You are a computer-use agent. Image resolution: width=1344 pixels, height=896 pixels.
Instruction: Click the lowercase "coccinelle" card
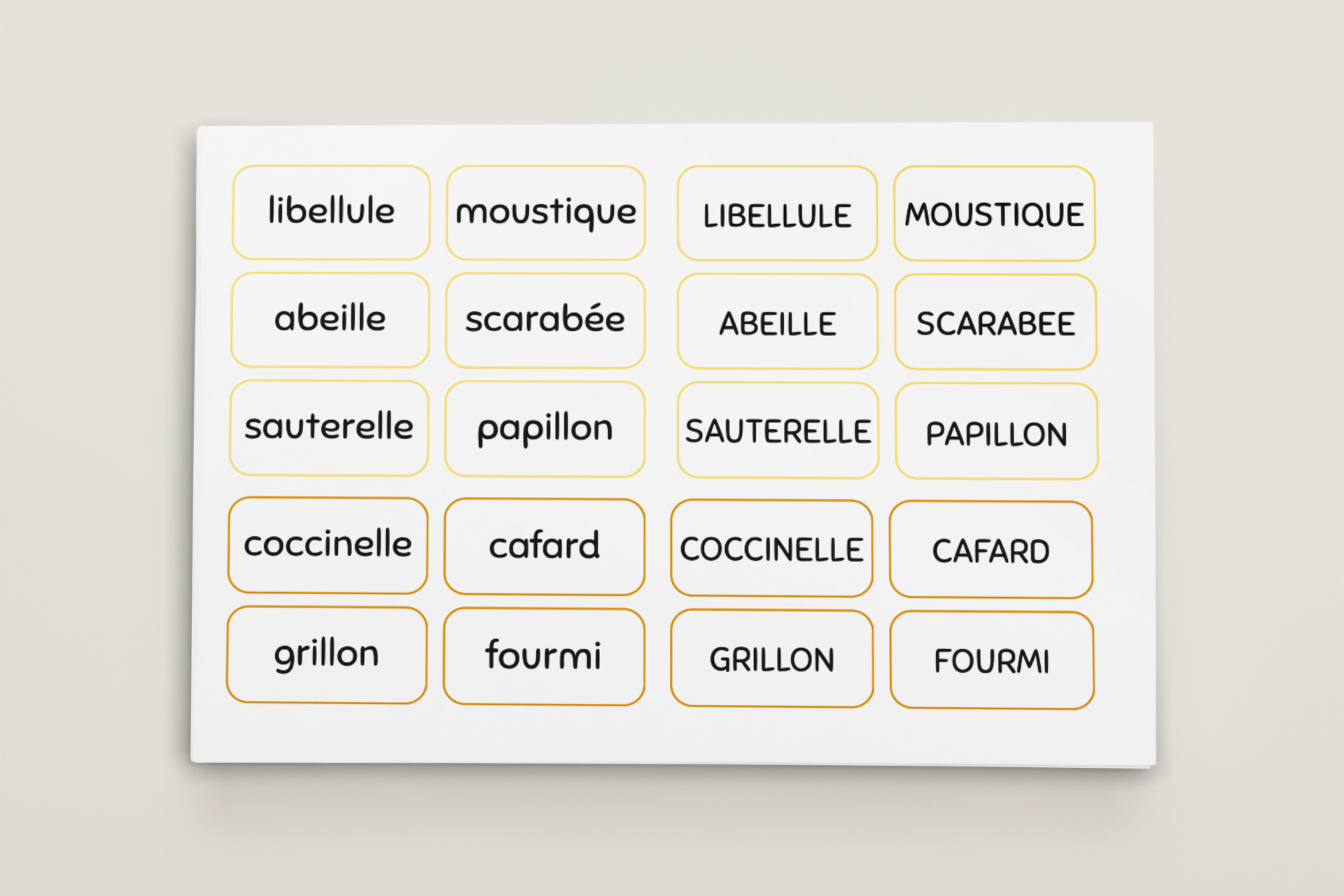(x=328, y=545)
